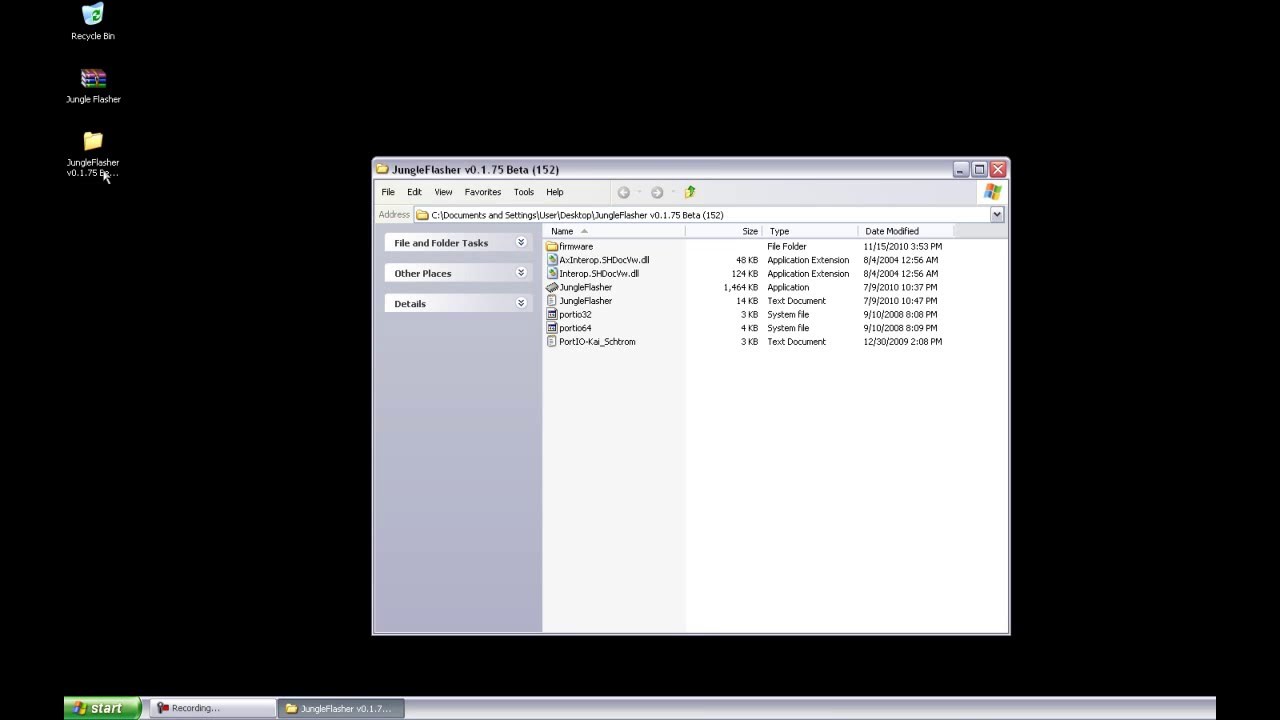
Task: Click the Back arrow in Explorer toolbar
Action: (623, 192)
